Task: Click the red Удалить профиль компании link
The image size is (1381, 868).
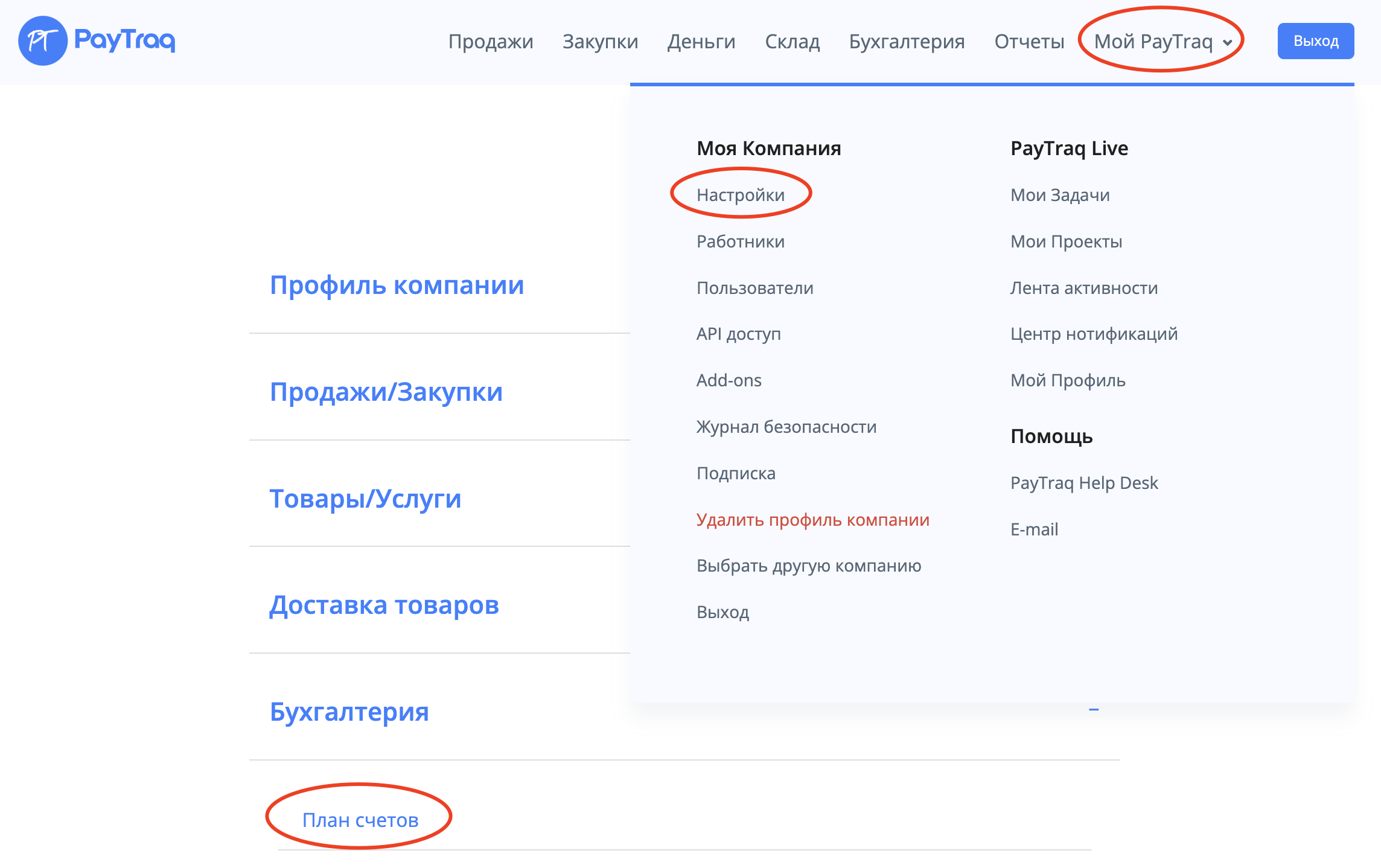Action: pyautogui.click(x=812, y=520)
